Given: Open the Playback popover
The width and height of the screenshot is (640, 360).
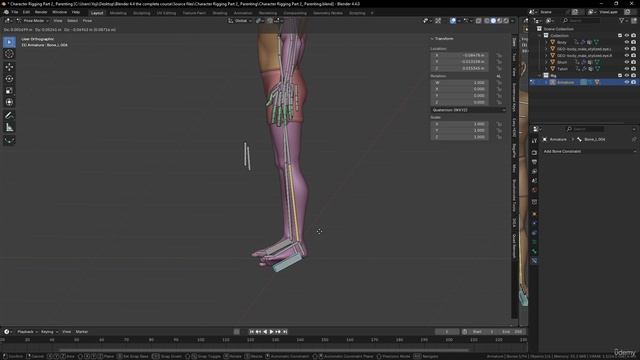Looking at the screenshot, I should click(27, 332).
